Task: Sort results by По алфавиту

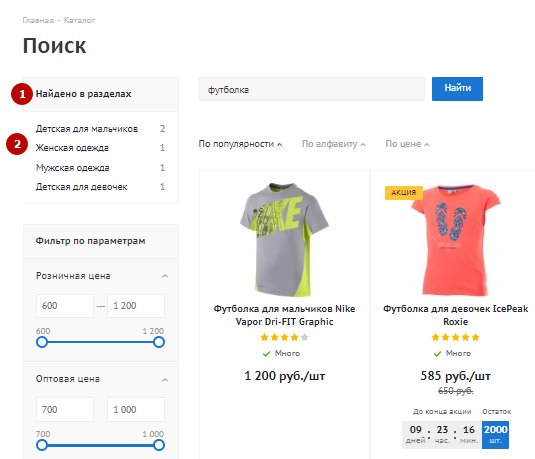Action: pos(333,144)
